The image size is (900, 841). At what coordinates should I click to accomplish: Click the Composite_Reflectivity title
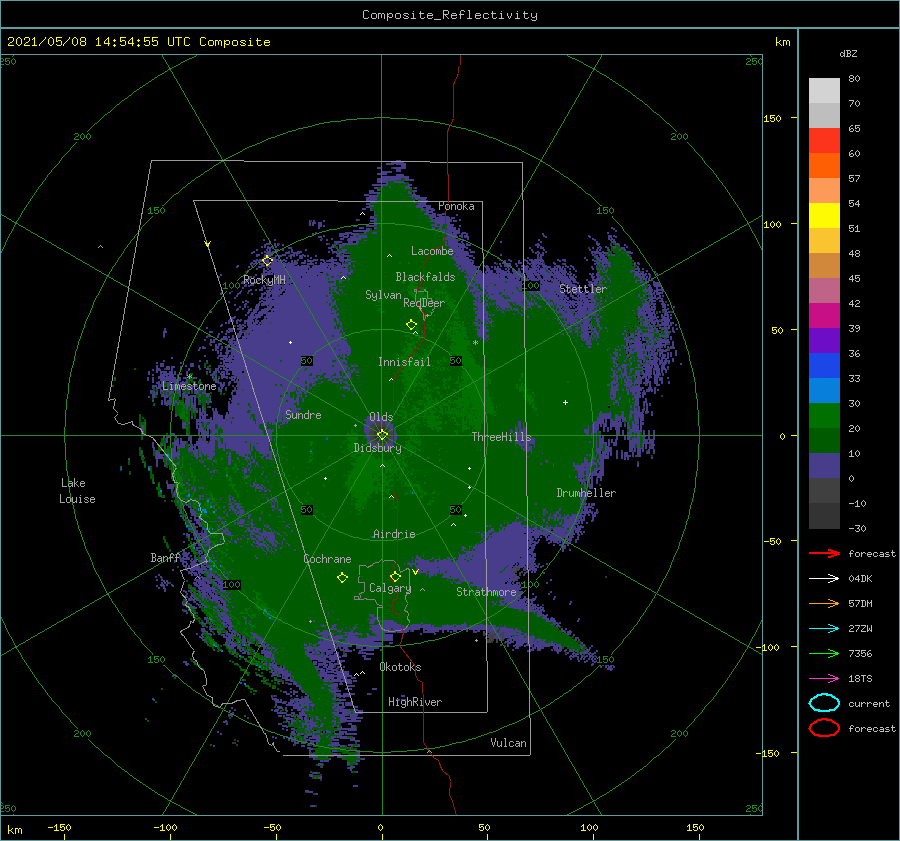450,15
